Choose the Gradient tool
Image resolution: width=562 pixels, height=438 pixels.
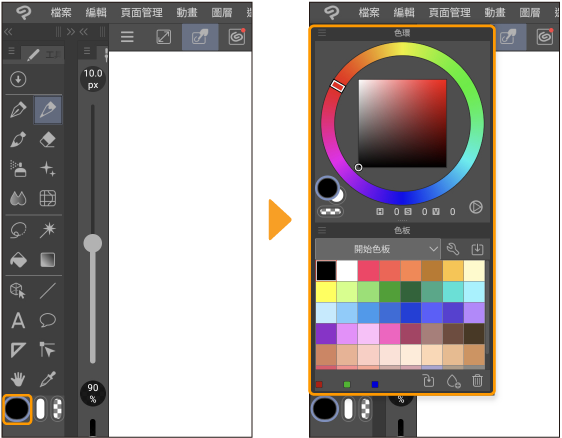(x=48, y=260)
